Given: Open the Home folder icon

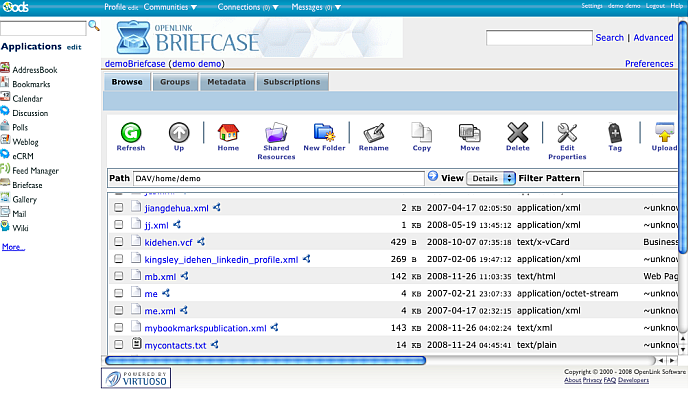Looking at the screenshot, I should pyautogui.click(x=228, y=133).
